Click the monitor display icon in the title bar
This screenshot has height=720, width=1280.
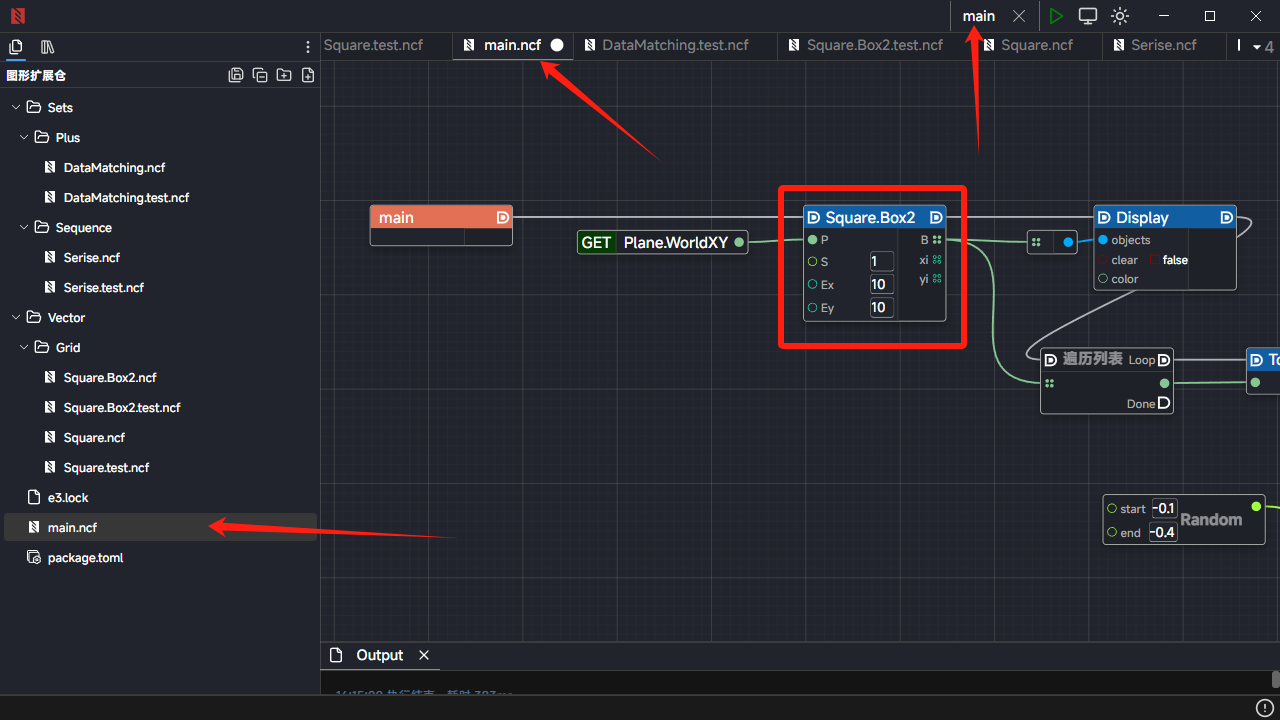tap(1088, 16)
